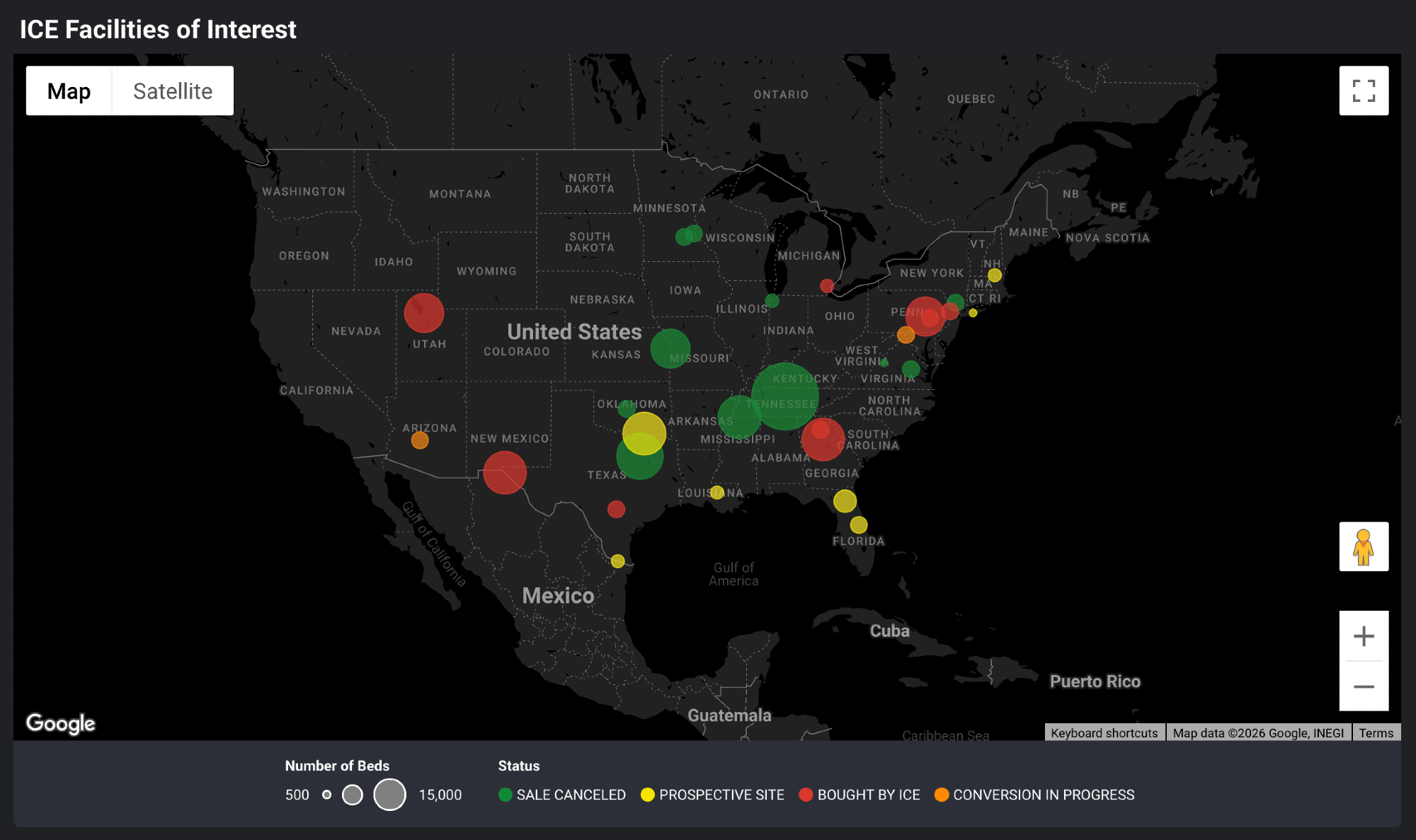This screenshot has width=1416, height=840.
Task: Zoom out with the minus button
Action: tap(1363, 686)
